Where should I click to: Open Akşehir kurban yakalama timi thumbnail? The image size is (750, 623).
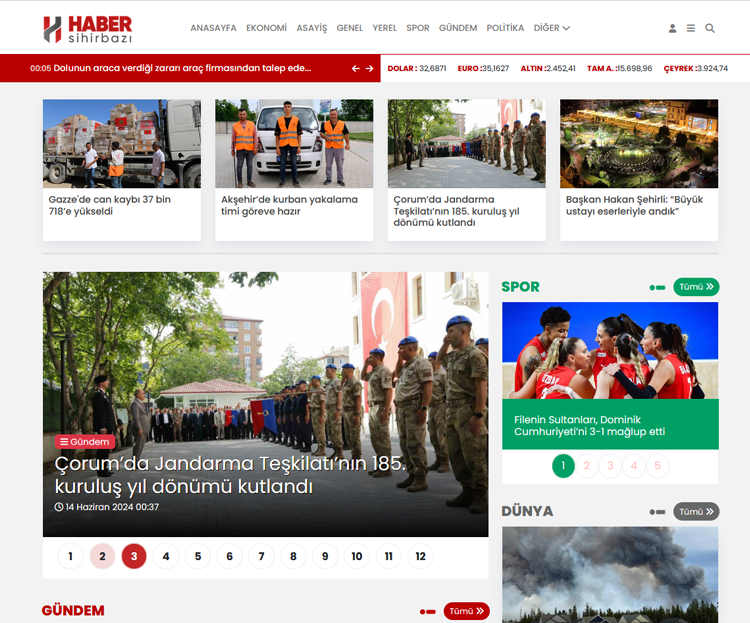pyautogui.click(x=294, y=143)
